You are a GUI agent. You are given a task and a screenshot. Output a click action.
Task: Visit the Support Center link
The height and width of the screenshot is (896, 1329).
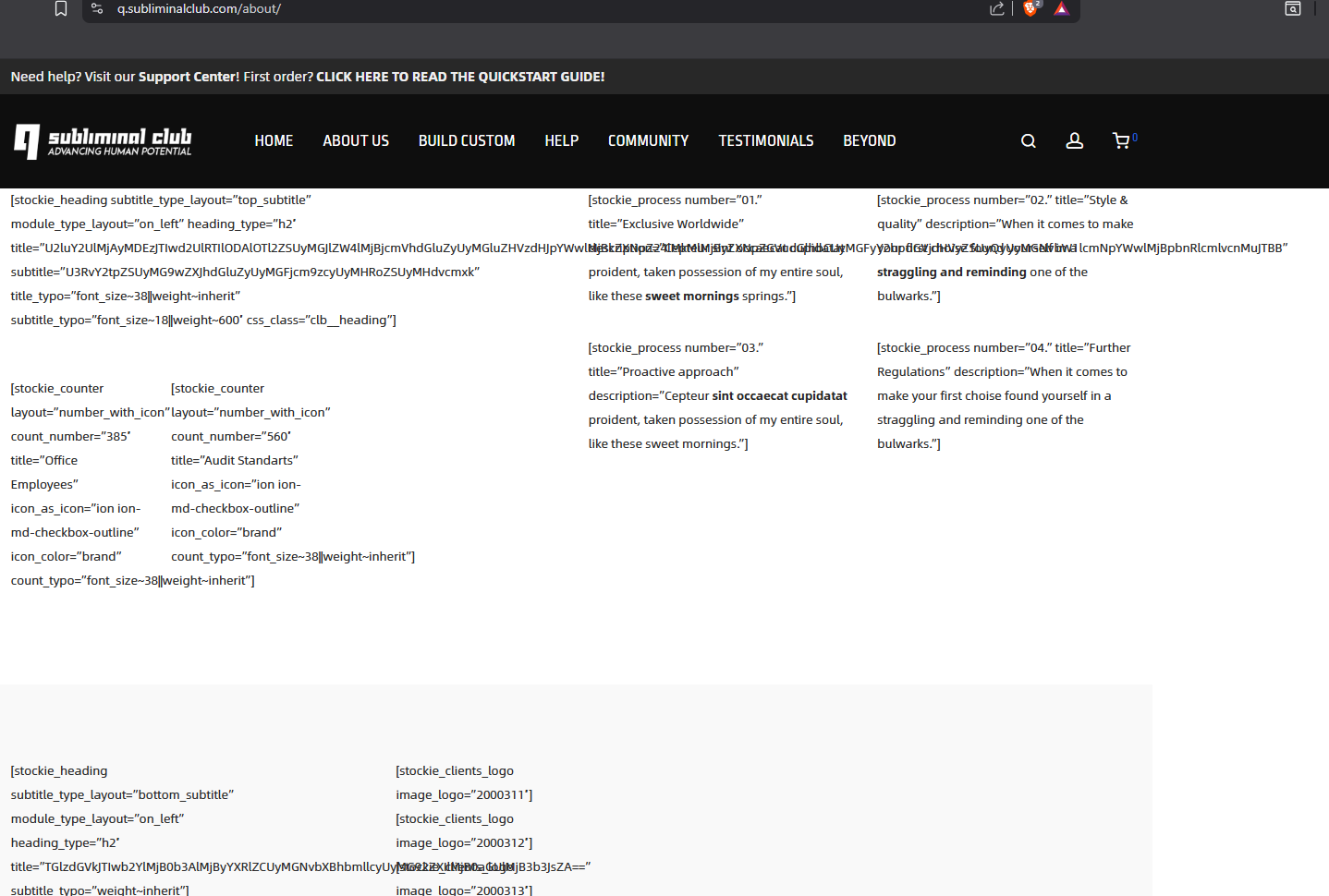click(189, 77)
